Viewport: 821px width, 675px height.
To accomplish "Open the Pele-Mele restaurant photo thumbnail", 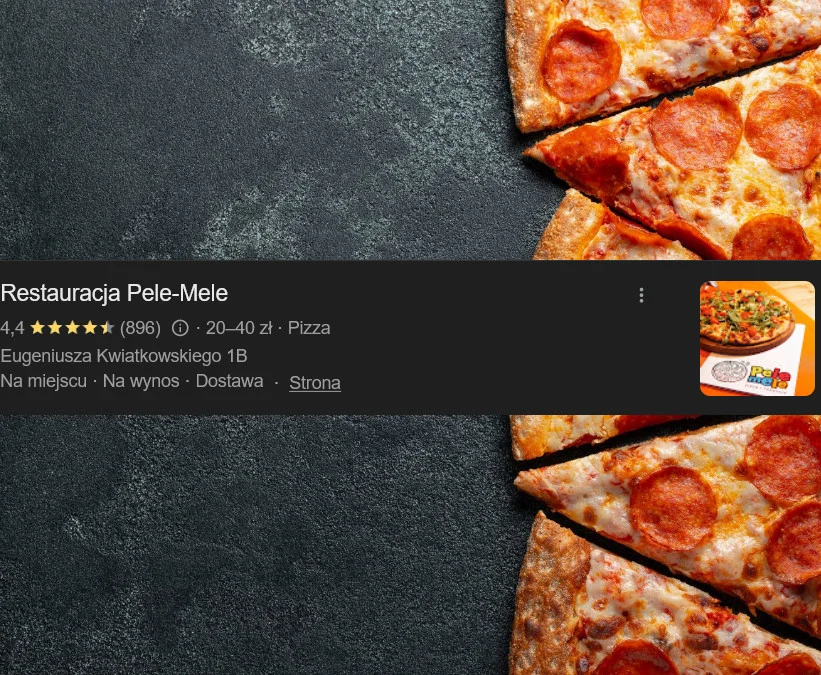I will tap(757, 338).
